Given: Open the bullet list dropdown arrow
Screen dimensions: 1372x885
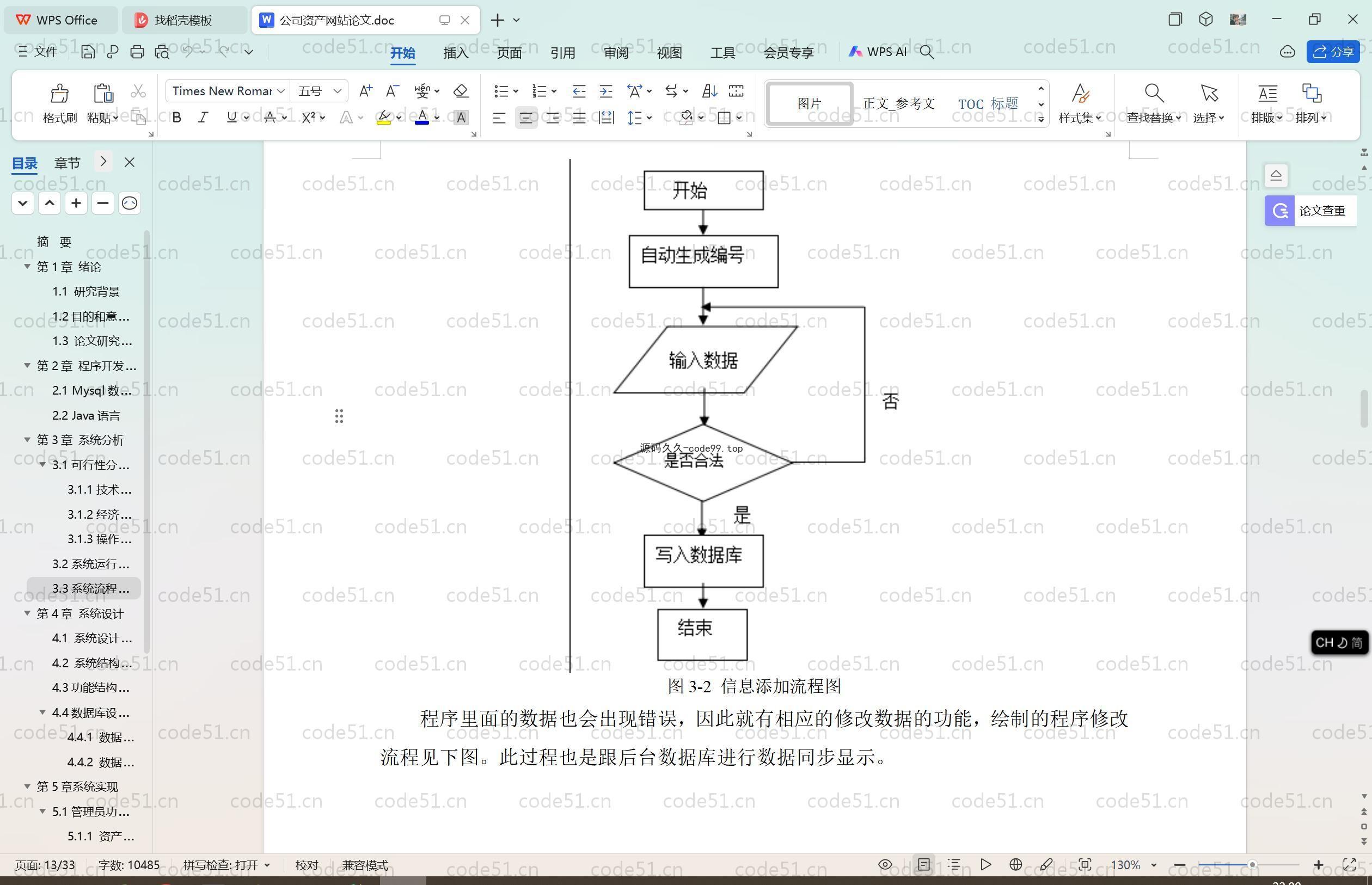Looking at the screenshot, I should pyautogui.click(x=516, y=91).
